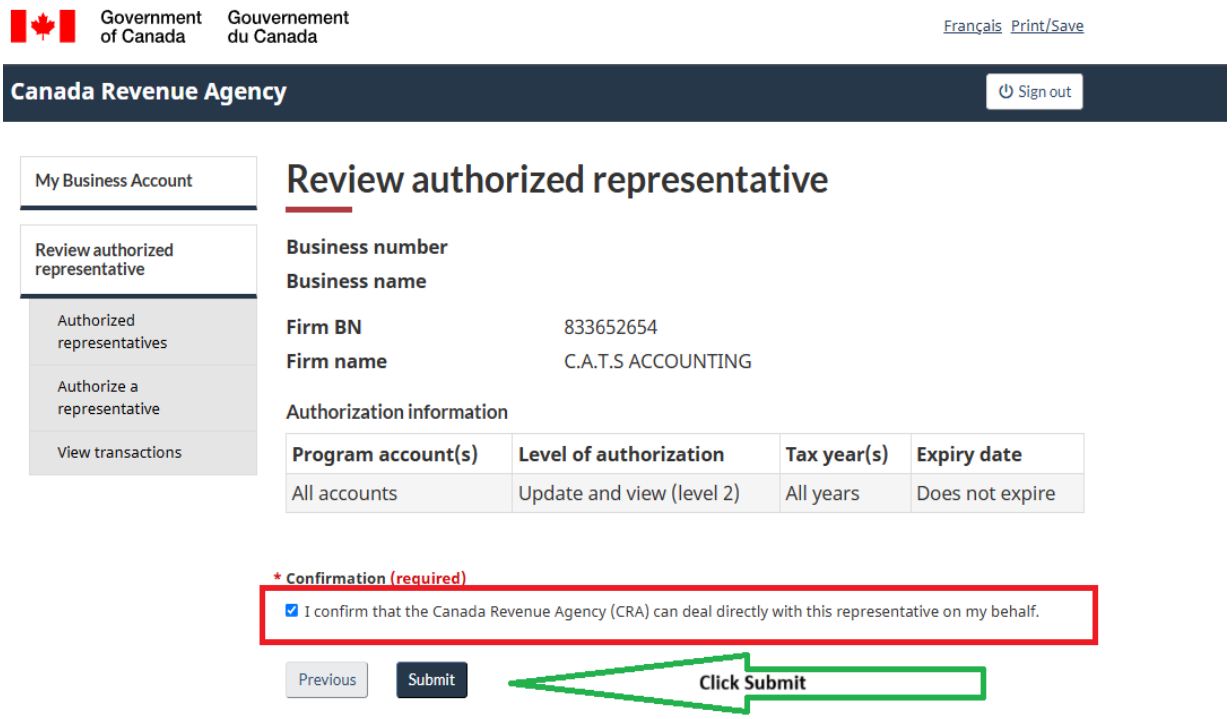The height and width of the screenshot is (719, 1232).
Task: Click the Does not expire cell
Action: point(997,493)
